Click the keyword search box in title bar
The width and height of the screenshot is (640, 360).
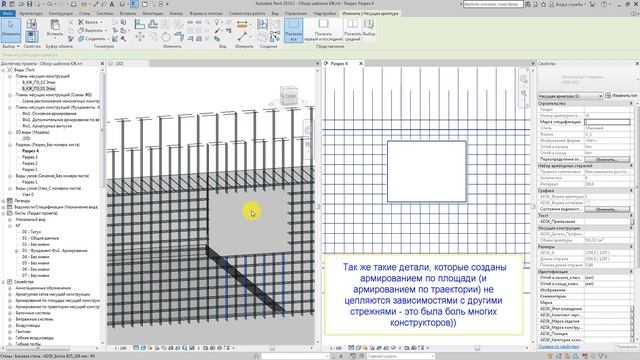coord(493,4)
